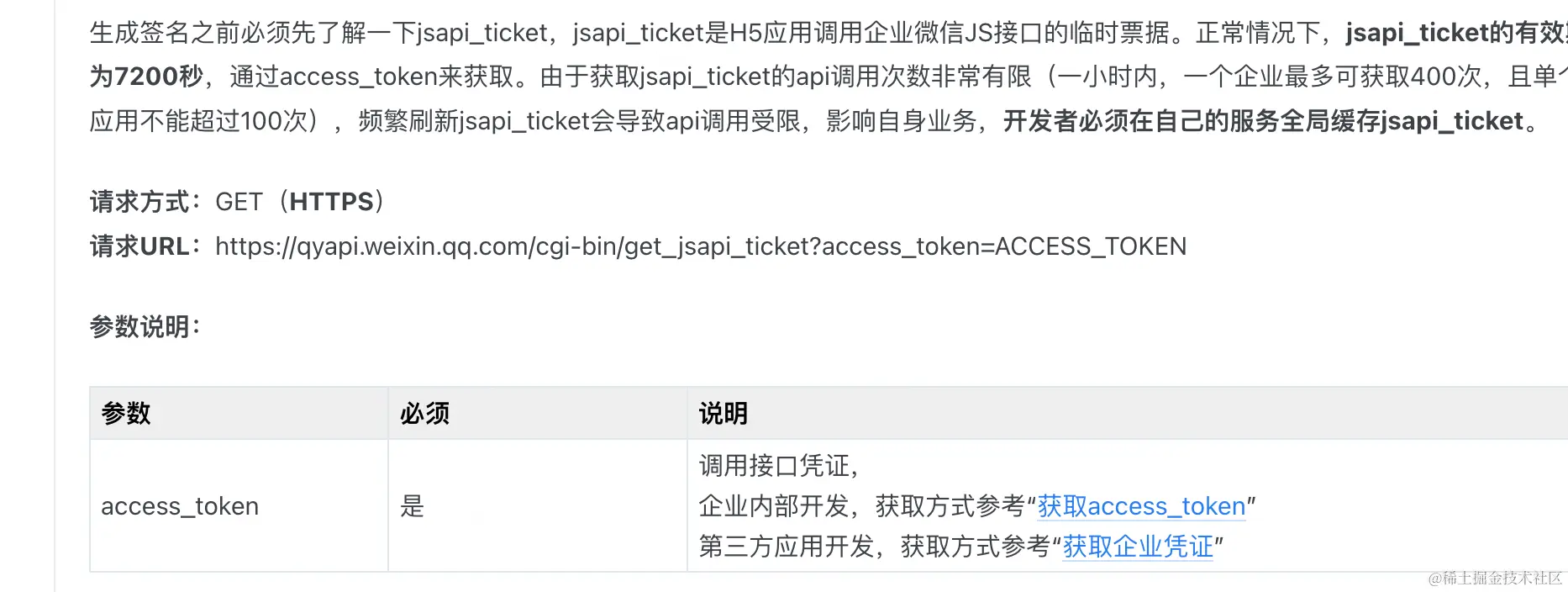Click the 企业内部开发 text in the description
The width and height of the screenshot is (1568, 592).
[x=774, y=506]
